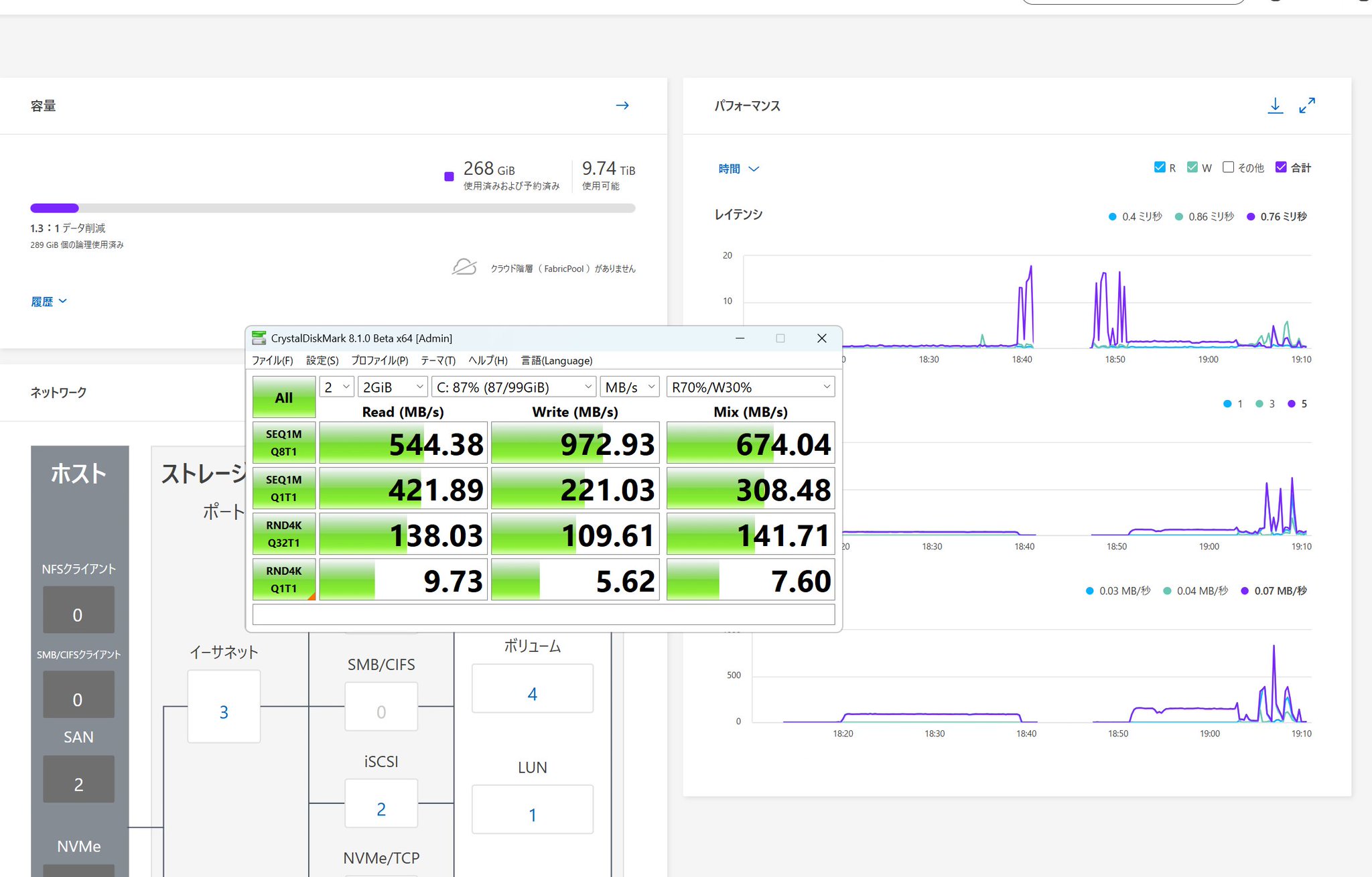The image size is (1372, 877).
Task: Run all benchmarks with All button
Action: [284, 397]
